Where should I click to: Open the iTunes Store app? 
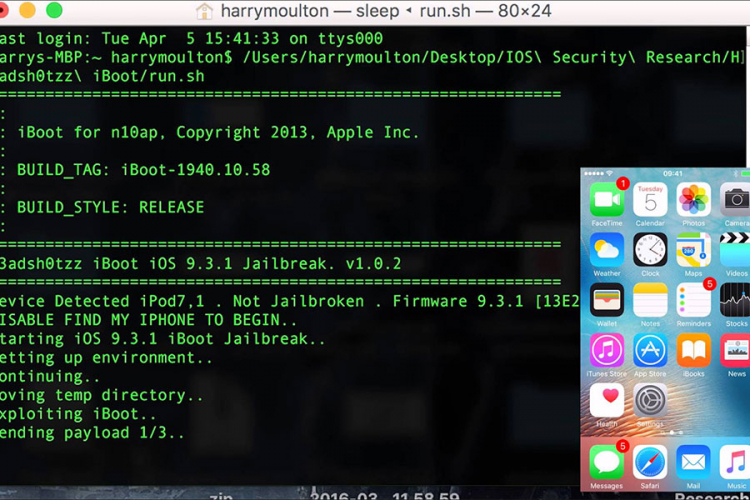607,350
